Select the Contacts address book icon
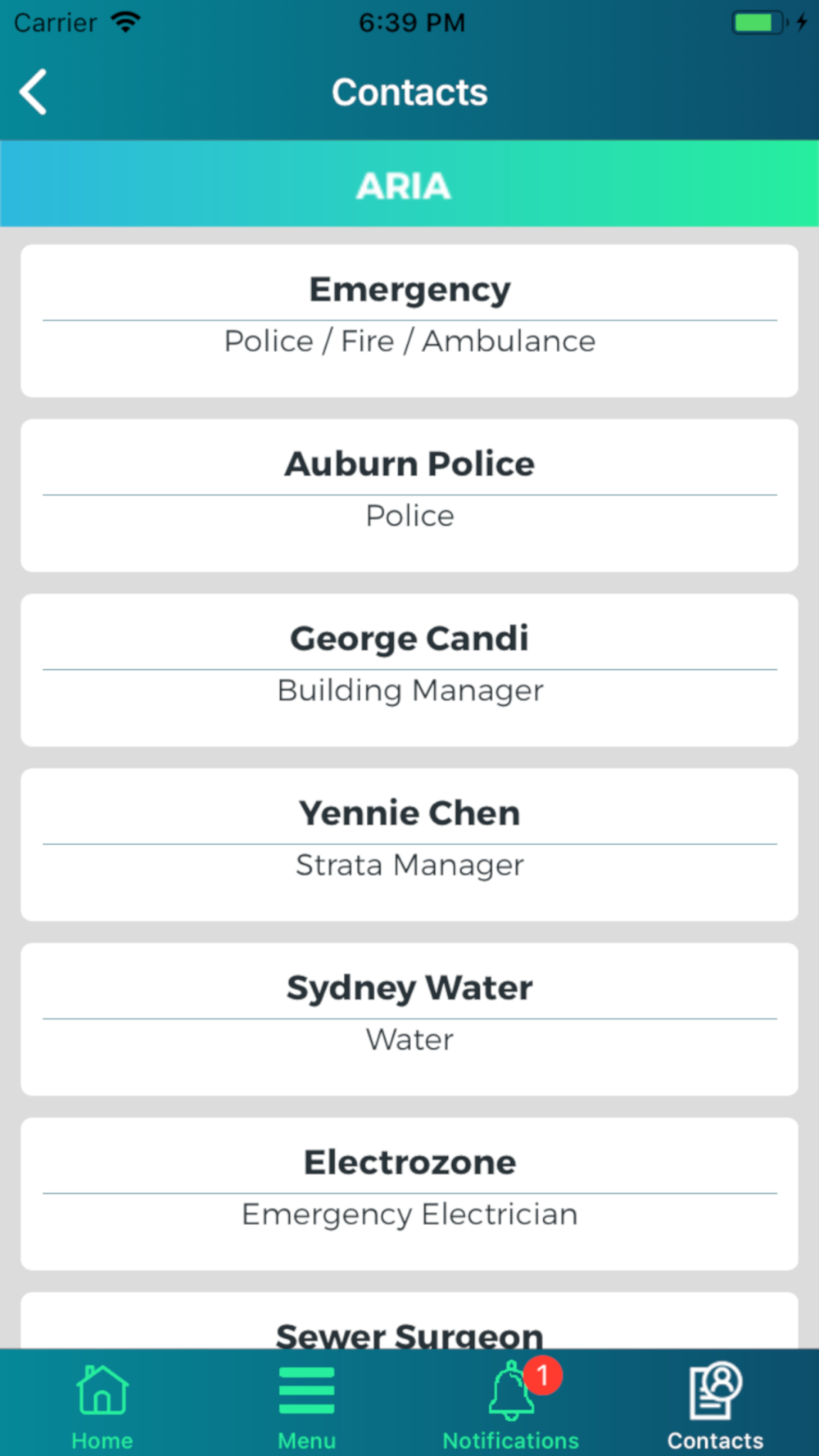The height and width of the screenshot is (1456, 819). 715,1390
